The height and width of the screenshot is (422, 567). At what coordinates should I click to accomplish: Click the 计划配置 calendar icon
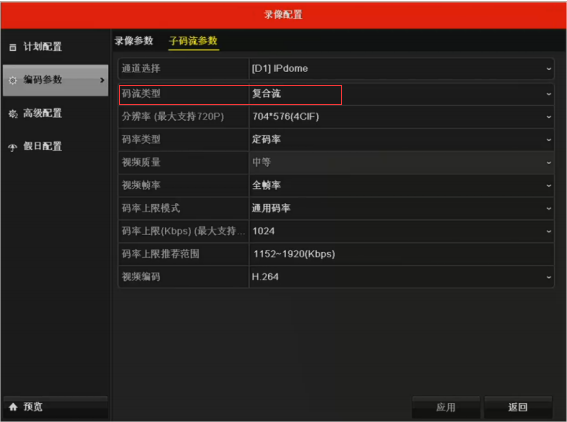point(13,47)
